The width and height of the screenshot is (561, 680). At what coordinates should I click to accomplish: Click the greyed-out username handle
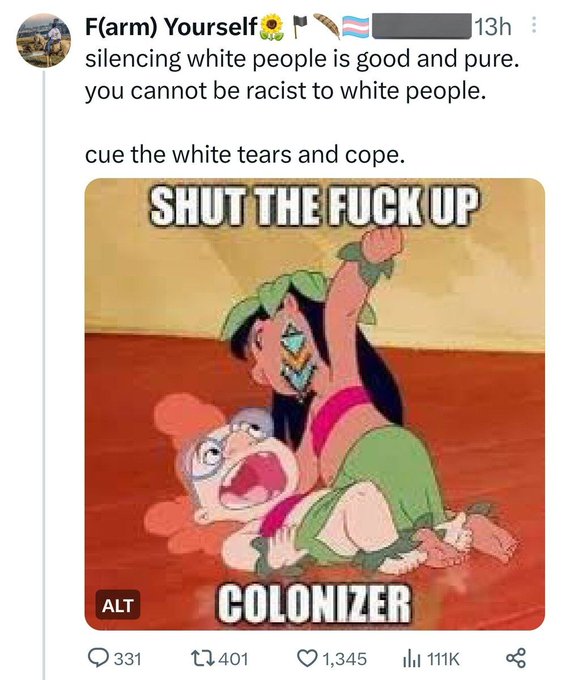[x=422, y=27]
